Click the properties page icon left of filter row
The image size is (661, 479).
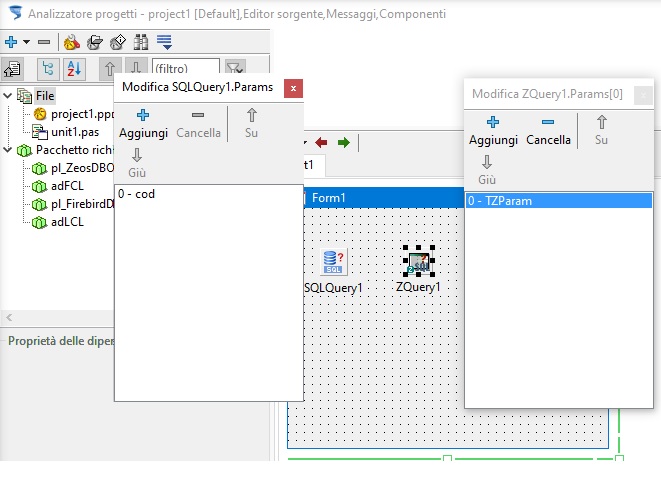12,69
